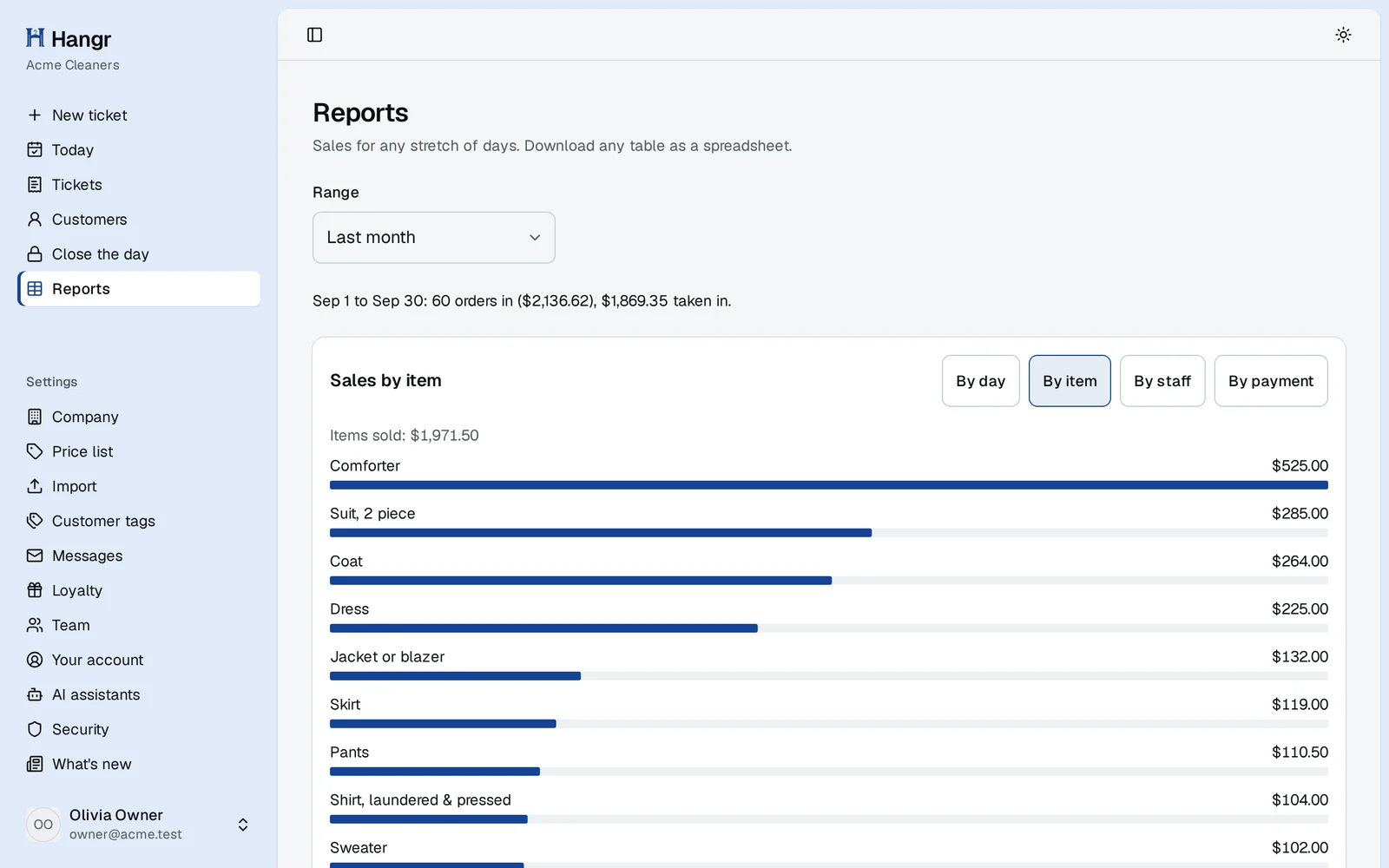Select the By item tab
Image resolution: width=1389 pixels, height=868 pixels.
1070,381
